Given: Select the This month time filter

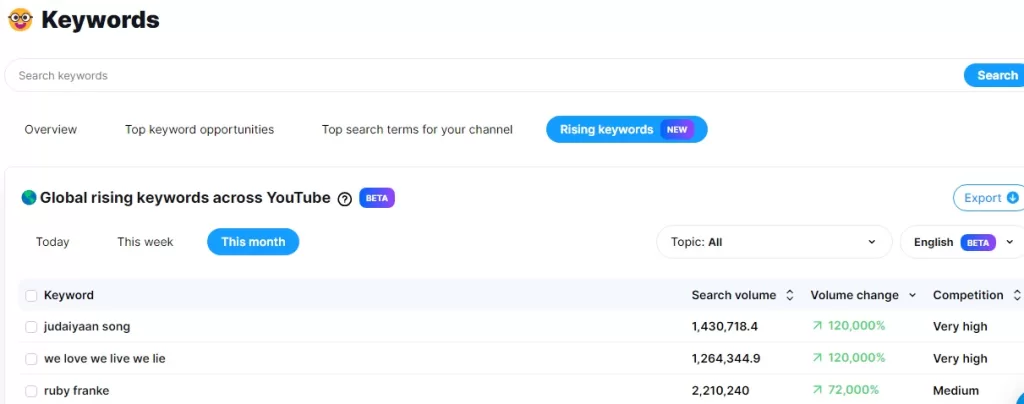Looking at the screenshot, I should pyautogui.click(x=253, y=241).
